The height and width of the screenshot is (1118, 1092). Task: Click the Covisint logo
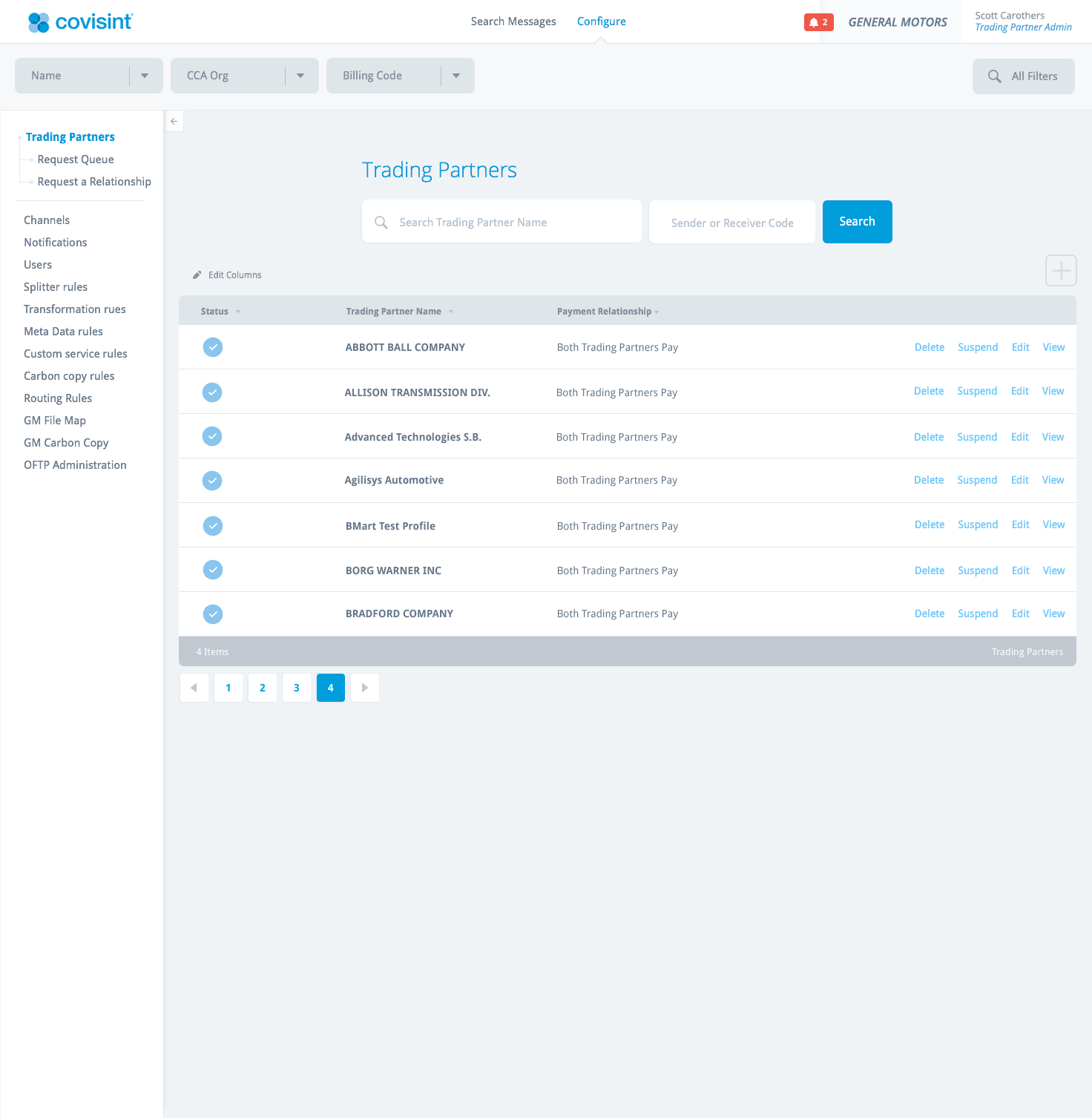click(x=80, y=22)
